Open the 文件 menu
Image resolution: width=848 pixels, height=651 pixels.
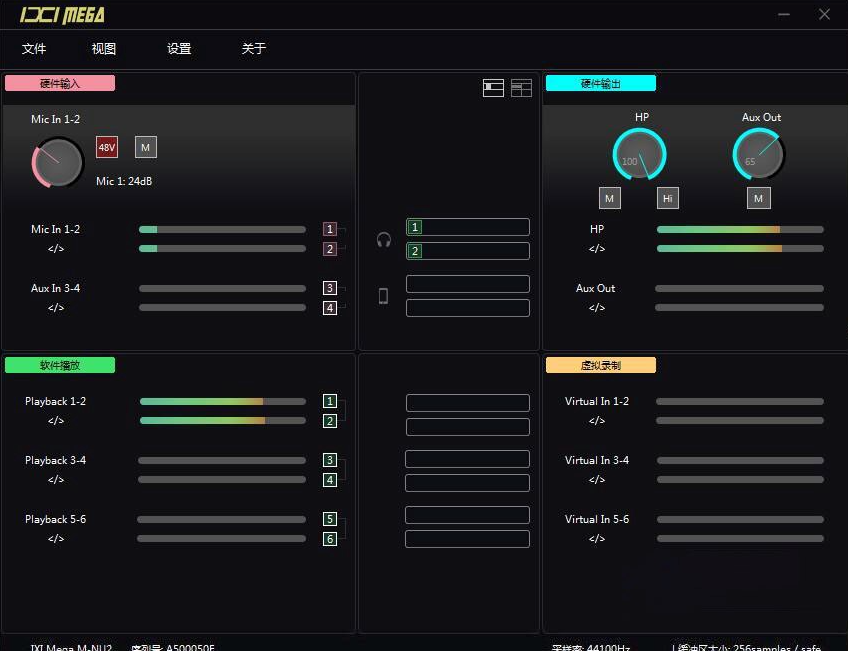(34, 48)
